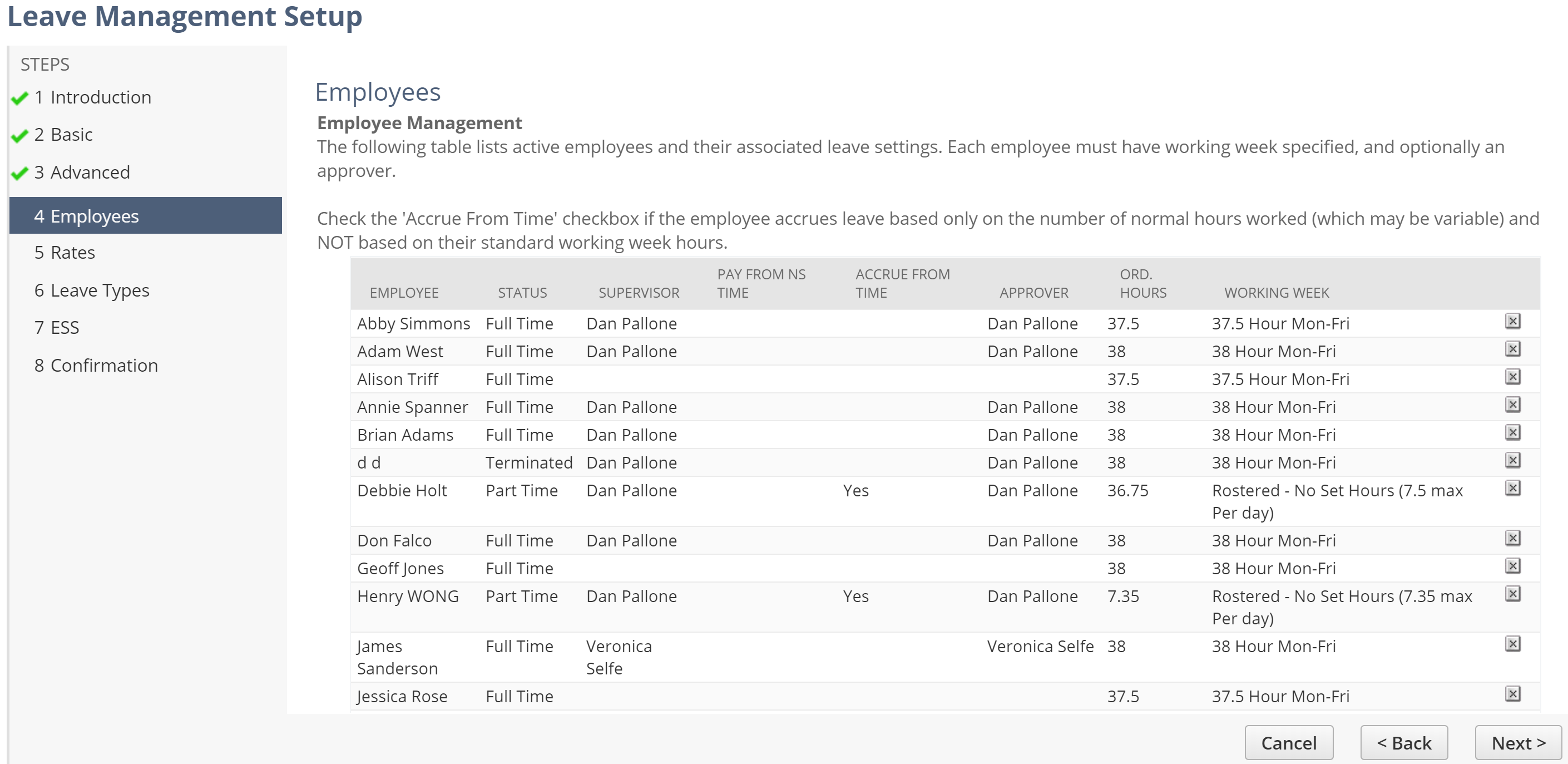Cancel the Leave Management Setup wizard
Image resolution: width=1568 pixels, height=764 pixels.
click(x=1288, y=742)
